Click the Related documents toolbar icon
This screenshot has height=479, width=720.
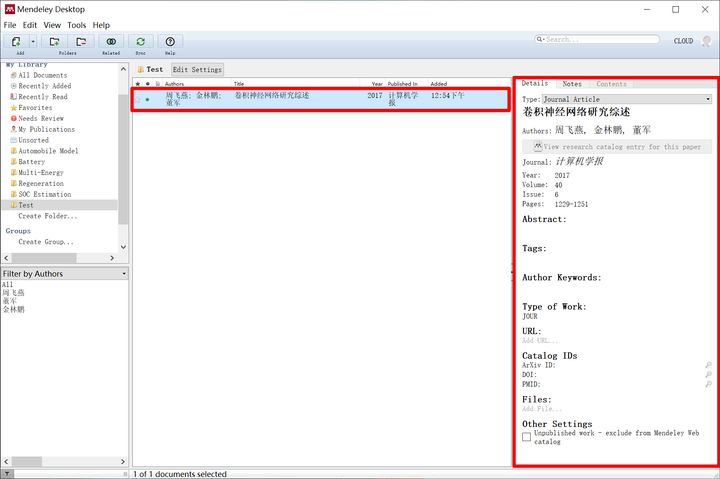[111, 42]
